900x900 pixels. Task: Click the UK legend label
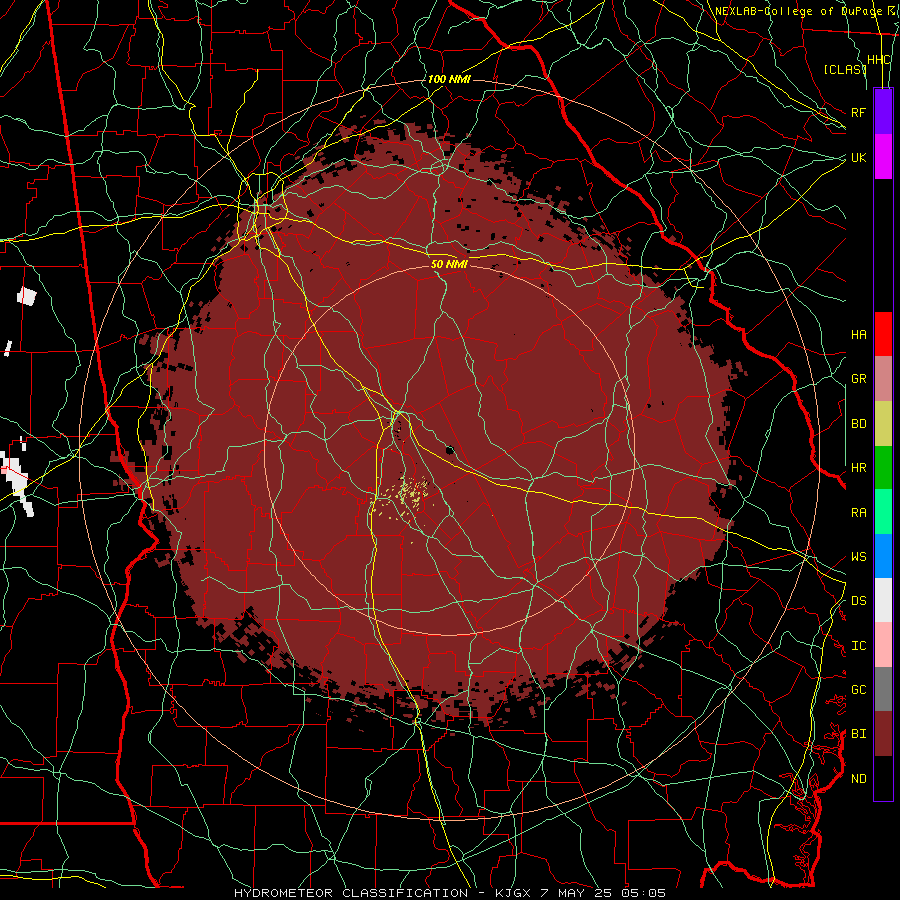858,157
